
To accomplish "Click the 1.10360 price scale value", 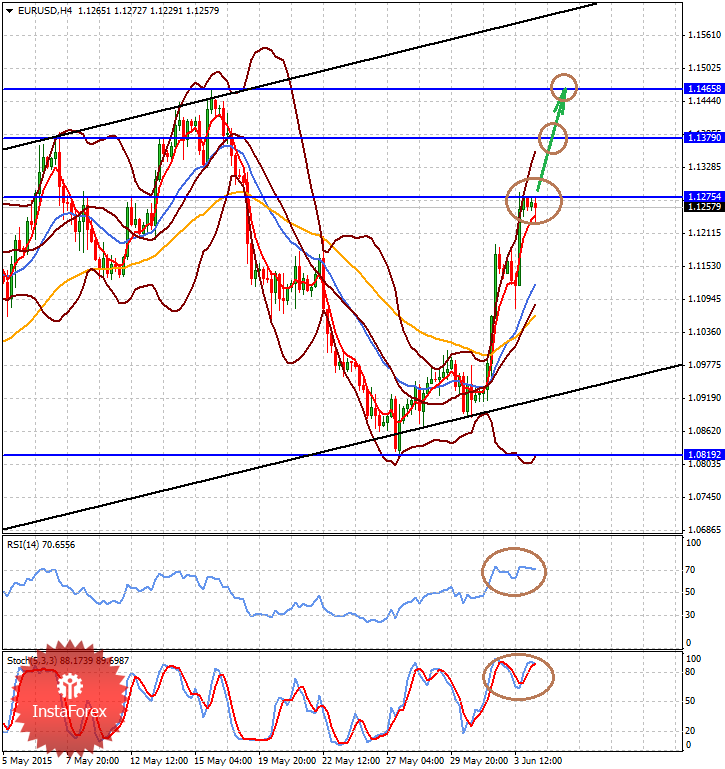I will 704,332.
